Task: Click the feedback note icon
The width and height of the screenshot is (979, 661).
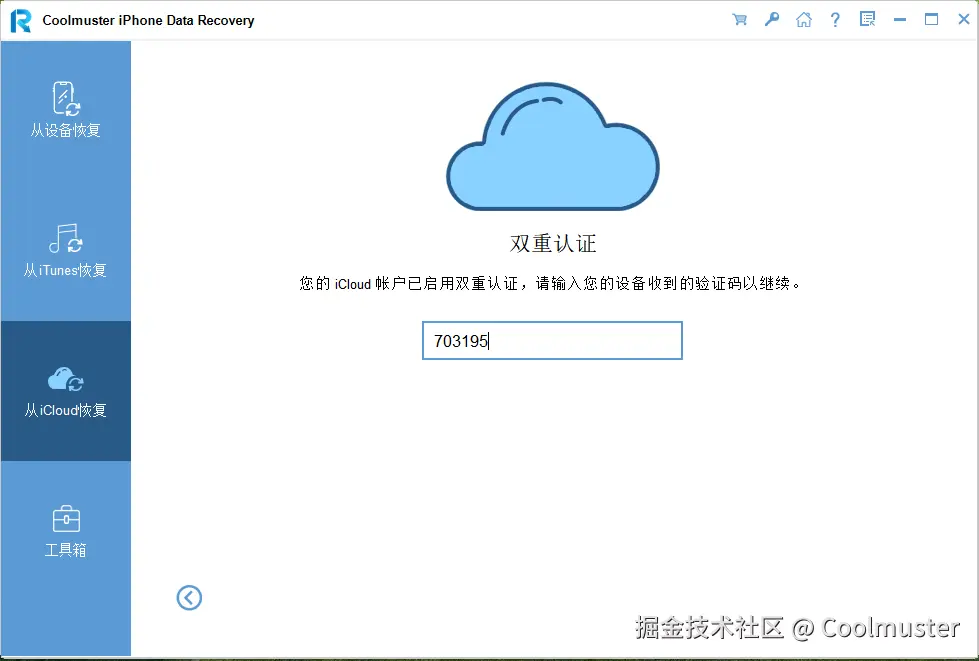Action: click(867, 19)
